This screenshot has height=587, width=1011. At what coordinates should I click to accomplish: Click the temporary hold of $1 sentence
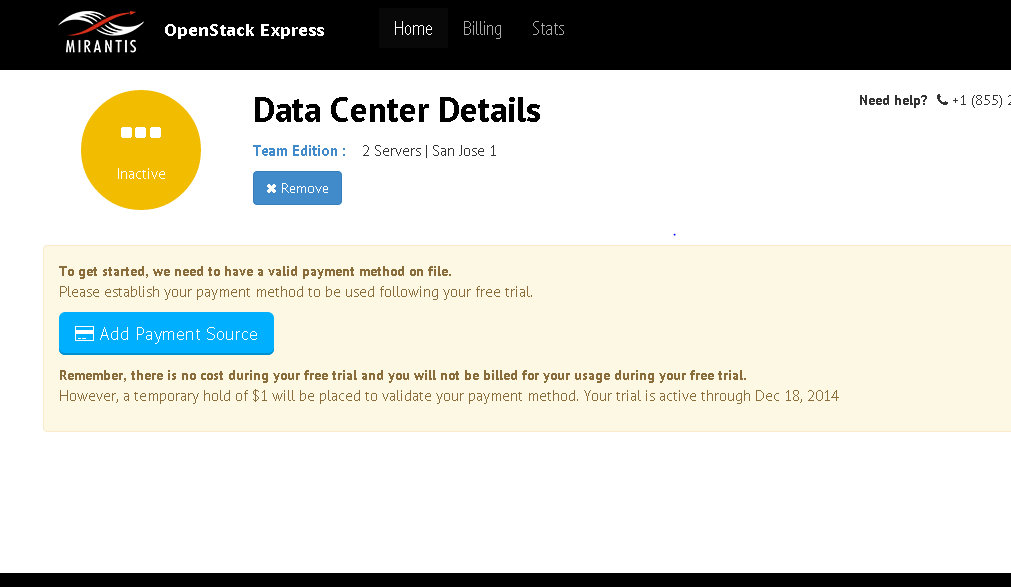(x=449, y=396)
